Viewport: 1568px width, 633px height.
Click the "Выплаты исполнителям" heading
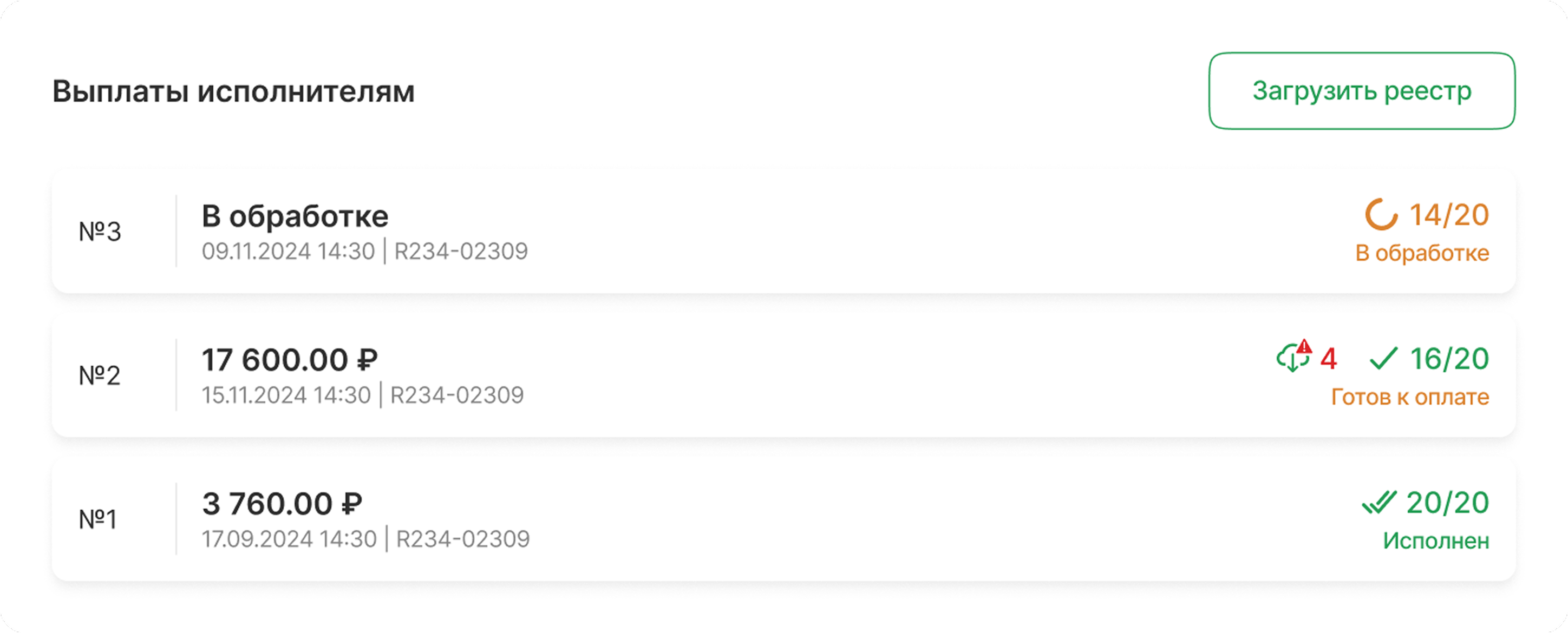pos(233,92)
